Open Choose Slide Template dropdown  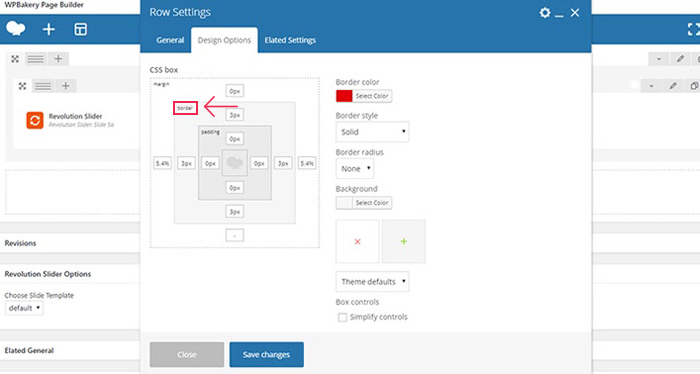[24, 308]
